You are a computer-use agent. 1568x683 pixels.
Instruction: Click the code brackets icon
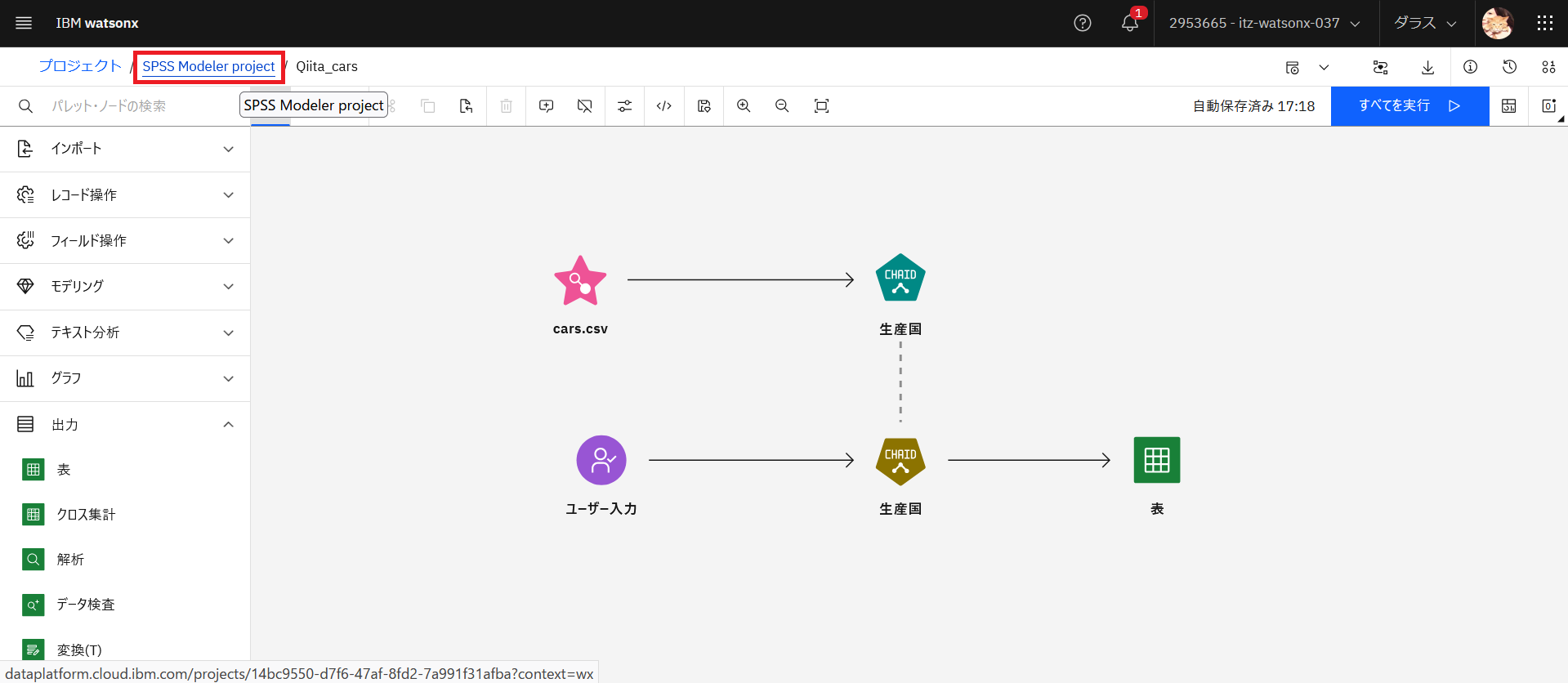664,106
